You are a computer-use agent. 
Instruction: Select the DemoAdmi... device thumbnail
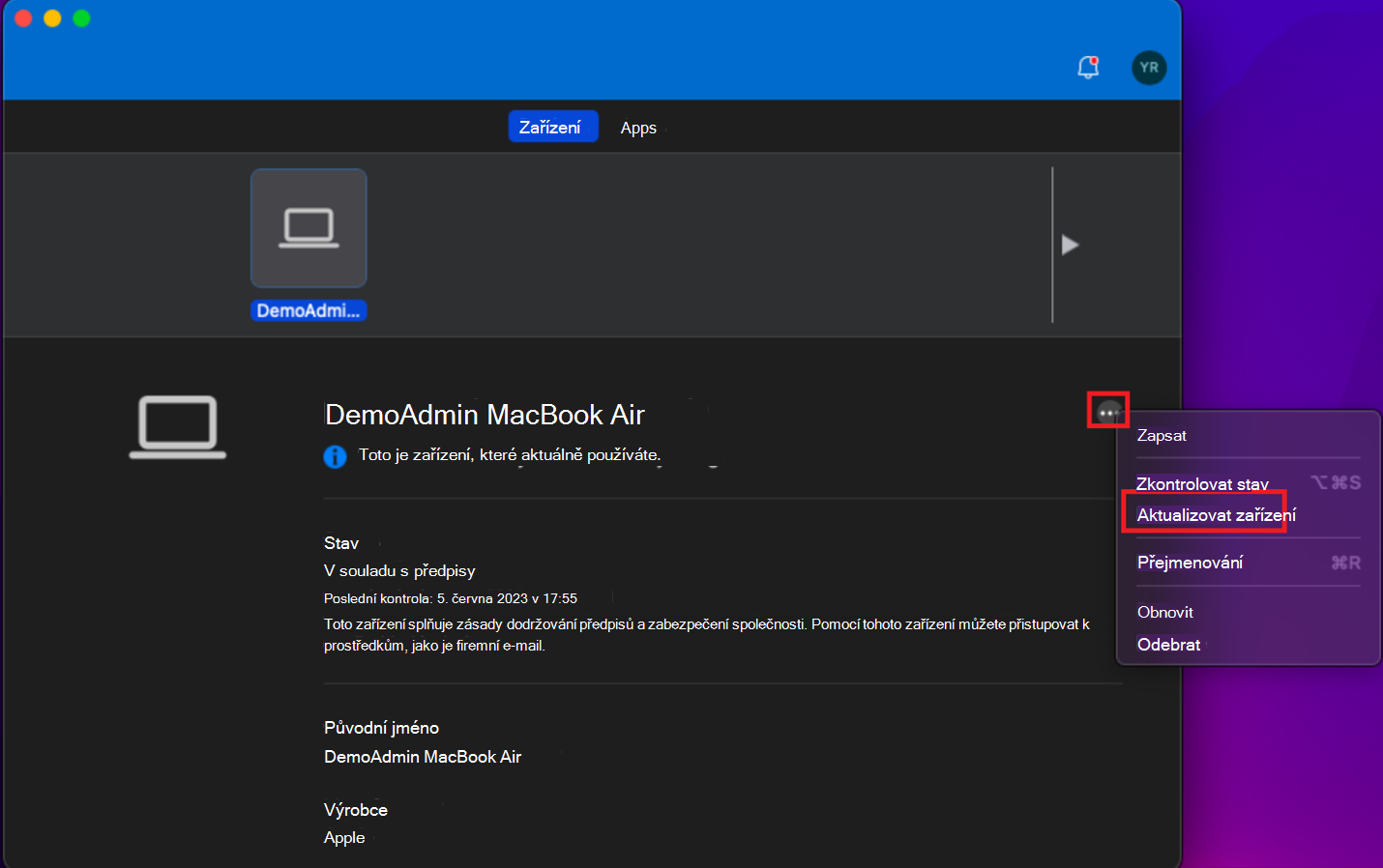pos(309,228)
